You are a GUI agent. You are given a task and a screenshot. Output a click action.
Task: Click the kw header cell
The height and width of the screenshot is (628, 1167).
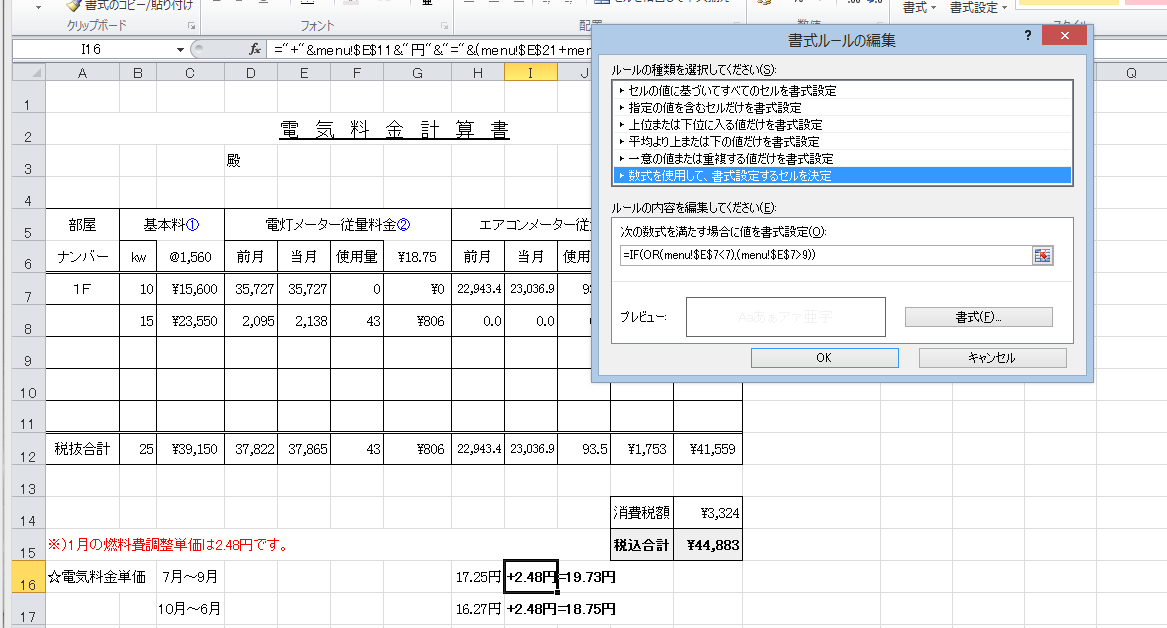[x=138, y=257]
